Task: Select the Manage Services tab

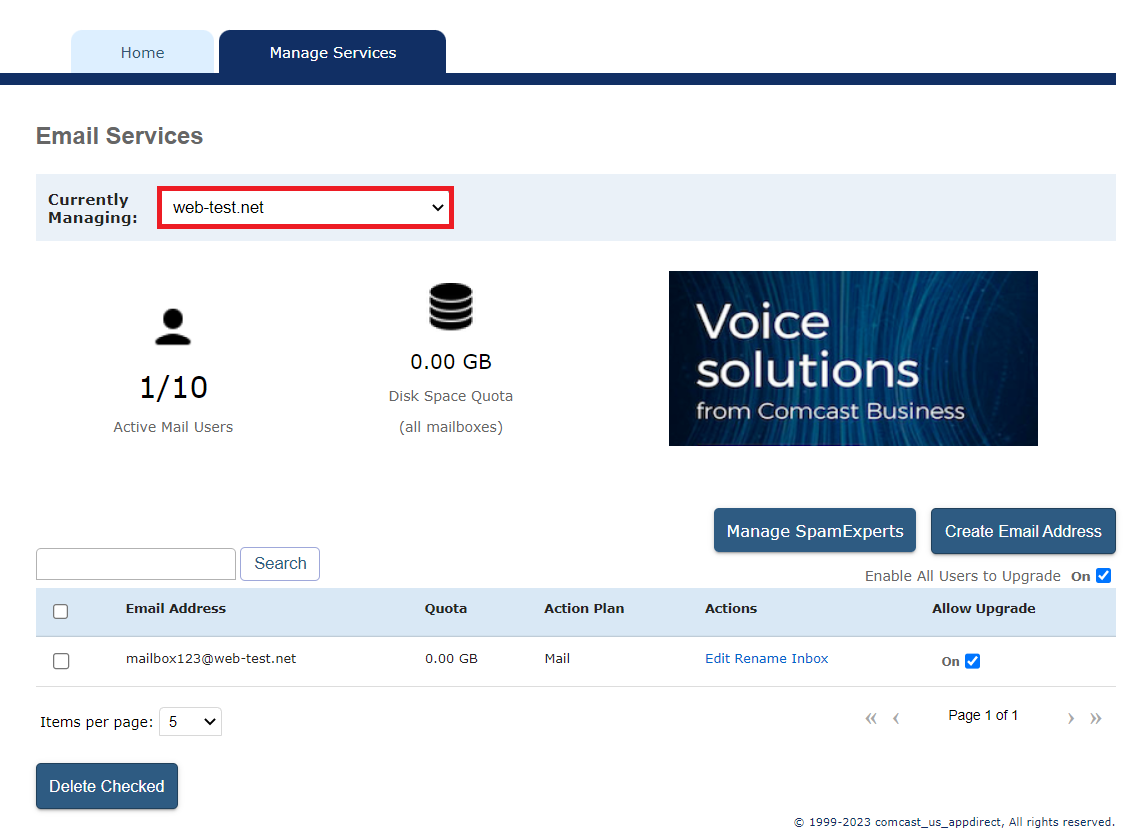Action: (332, 52)
